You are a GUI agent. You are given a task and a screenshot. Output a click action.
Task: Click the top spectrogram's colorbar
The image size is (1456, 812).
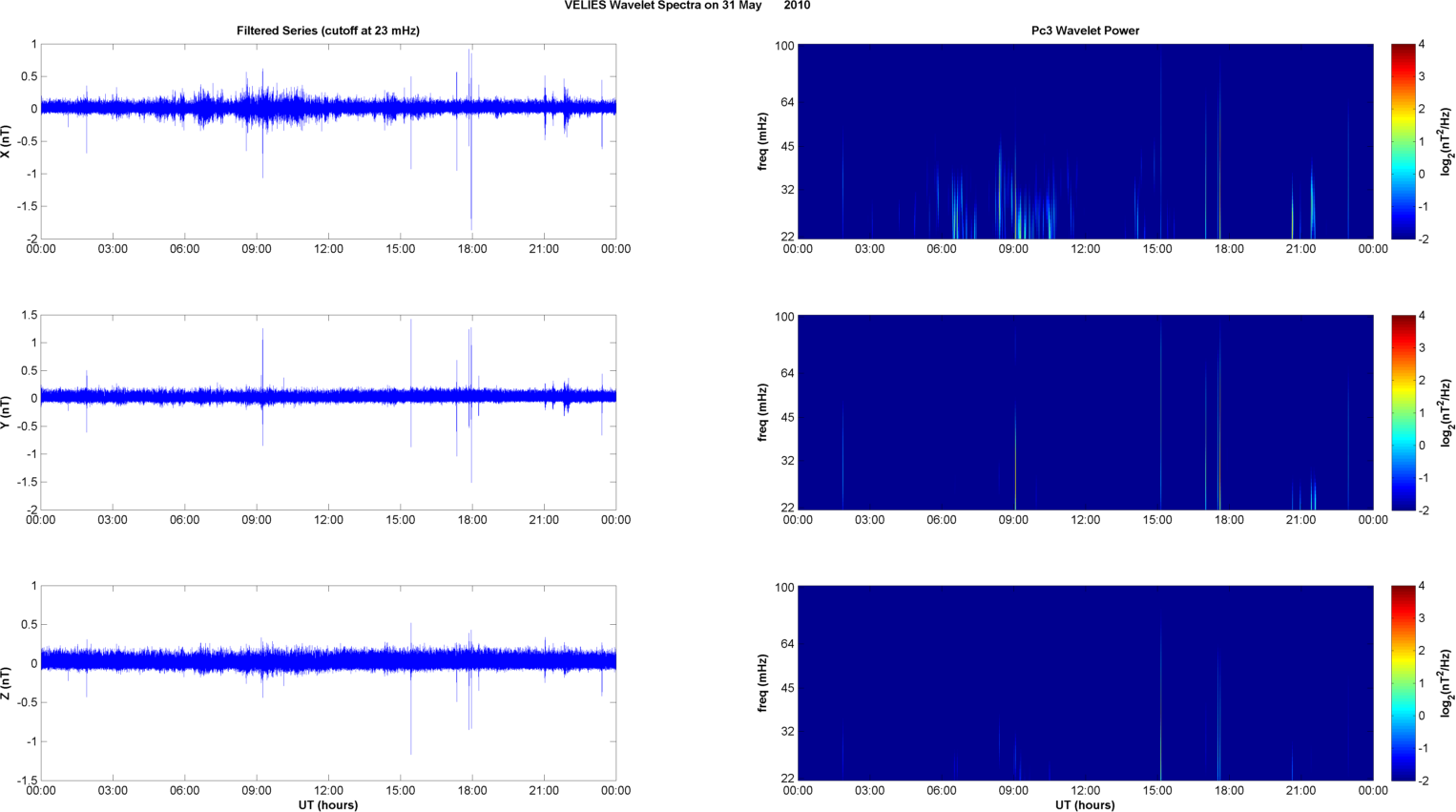pyautogui.click(x=1403, y=141)
